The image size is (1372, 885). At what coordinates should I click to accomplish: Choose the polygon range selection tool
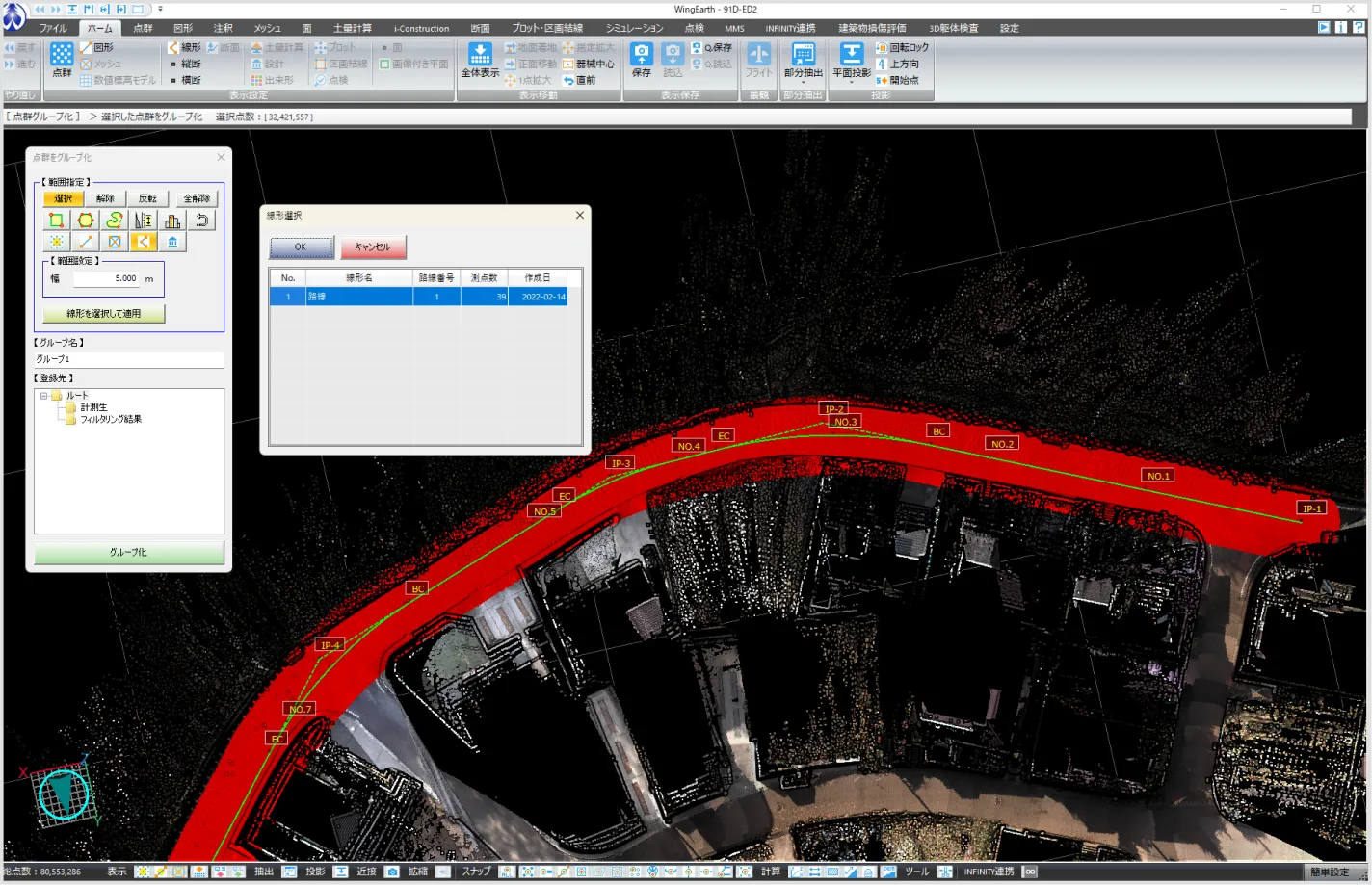(x=86, y=221)
